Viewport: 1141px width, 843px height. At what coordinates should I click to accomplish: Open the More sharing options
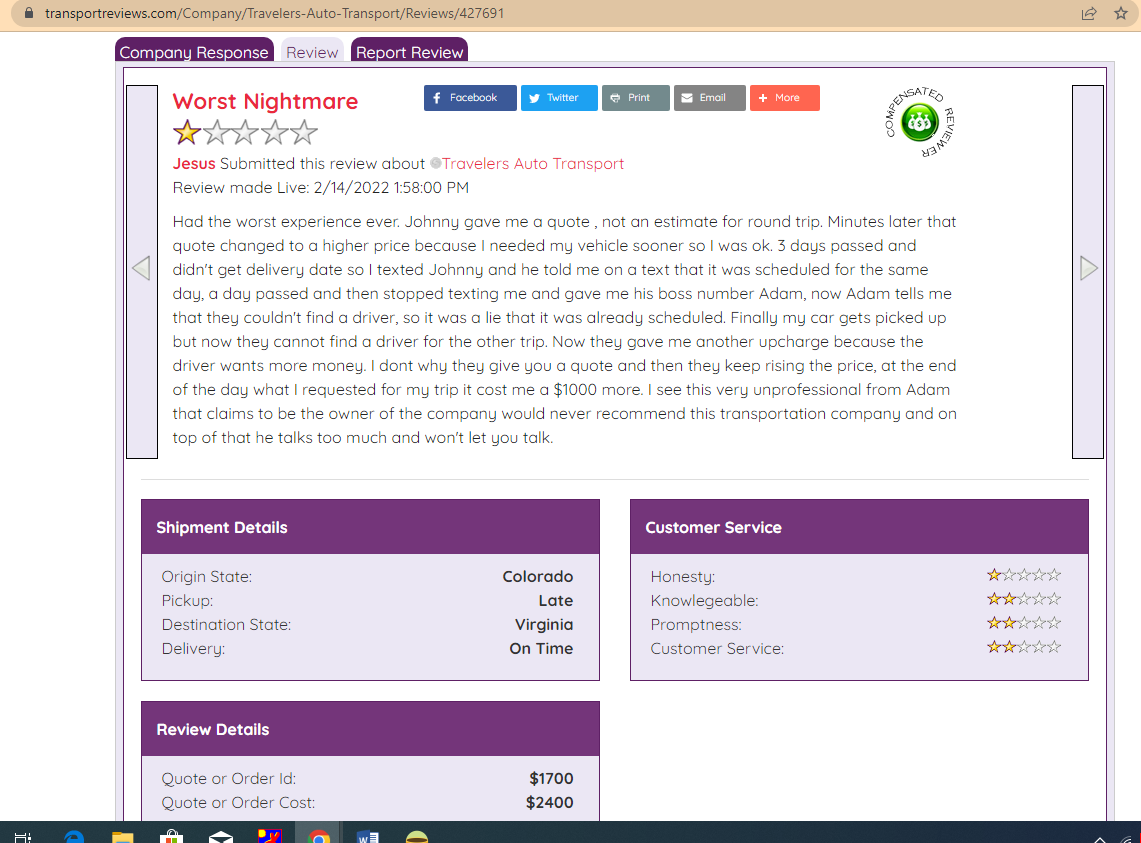[x=784, y=98]
